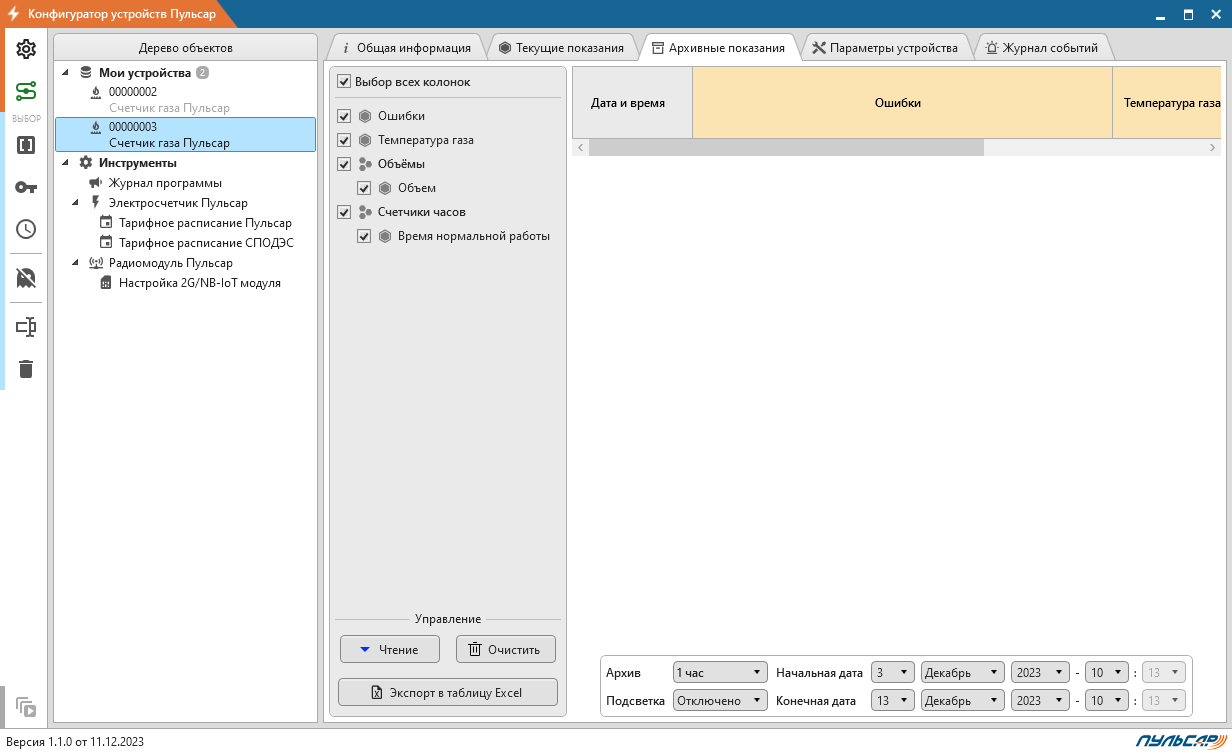
Task: Click the hexagon icon next to Температура газа
Action: pyautogui.click(x=365, y=140)
